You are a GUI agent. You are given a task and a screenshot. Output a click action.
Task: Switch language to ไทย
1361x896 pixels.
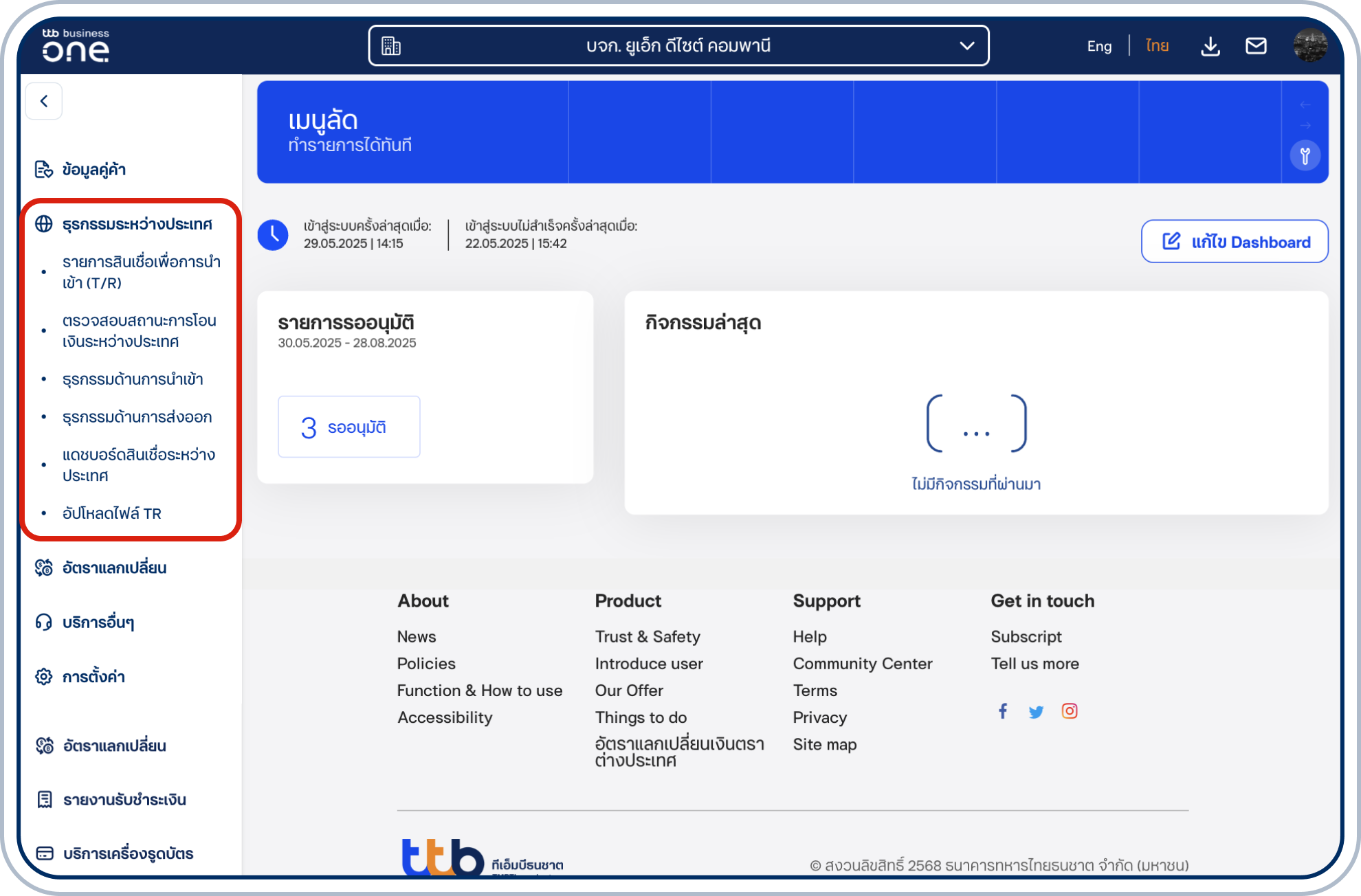1157,46
